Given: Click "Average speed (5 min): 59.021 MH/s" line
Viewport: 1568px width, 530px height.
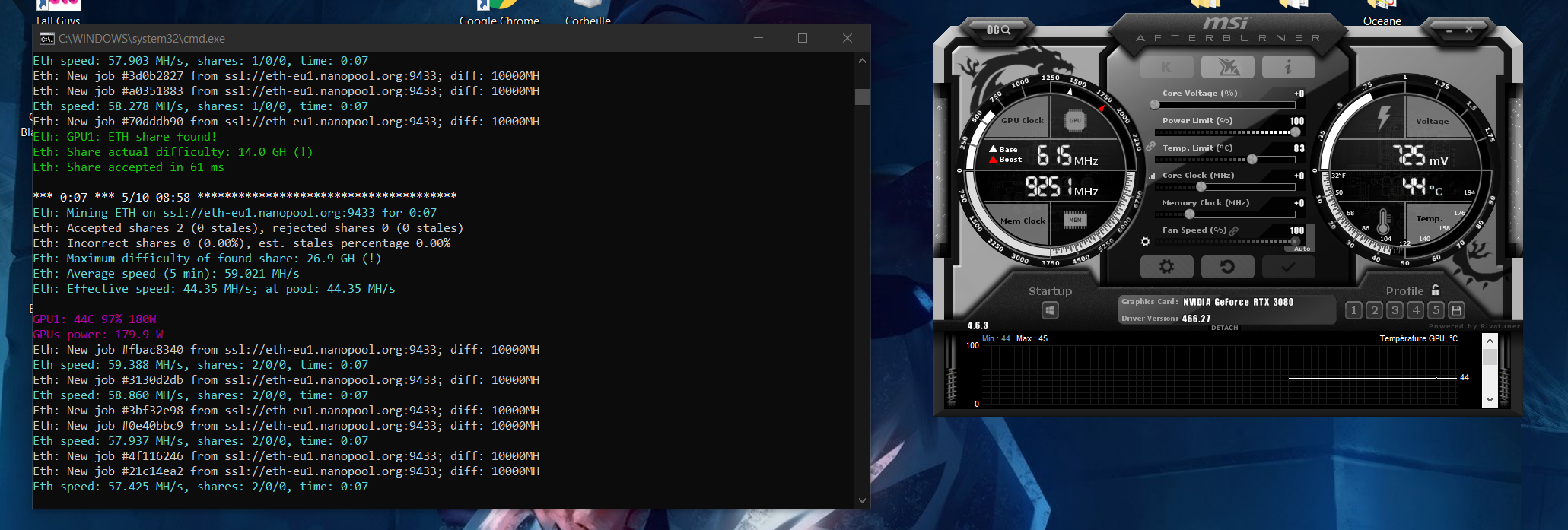Looking at the screenshot, I should tap(166, 274).
